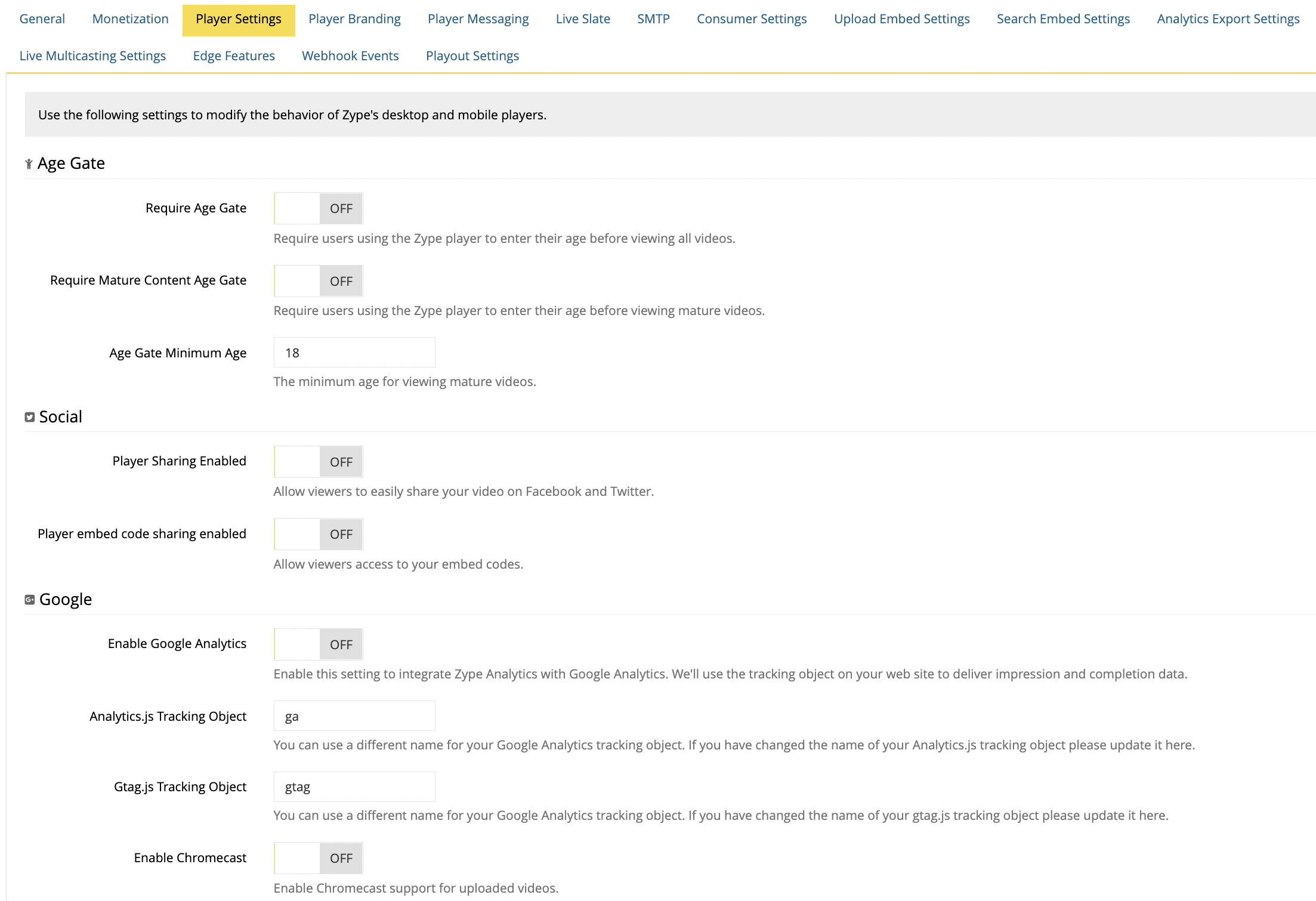The image size is (1316, 901).
Task: Click the Social section icon
Action: (29, 417)
